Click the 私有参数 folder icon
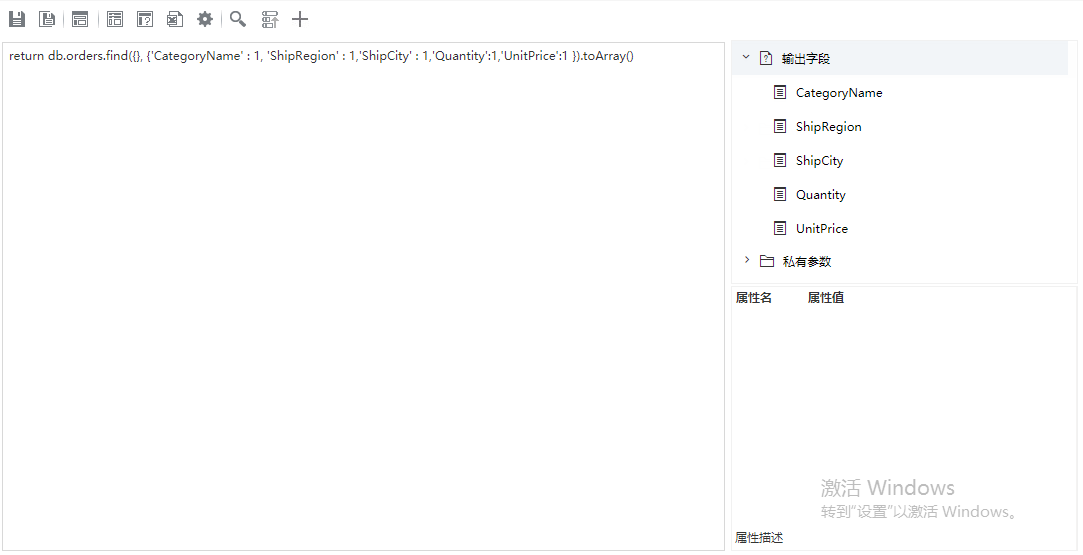This screenshot has width=1083, height=555. [x=767, y=261]
